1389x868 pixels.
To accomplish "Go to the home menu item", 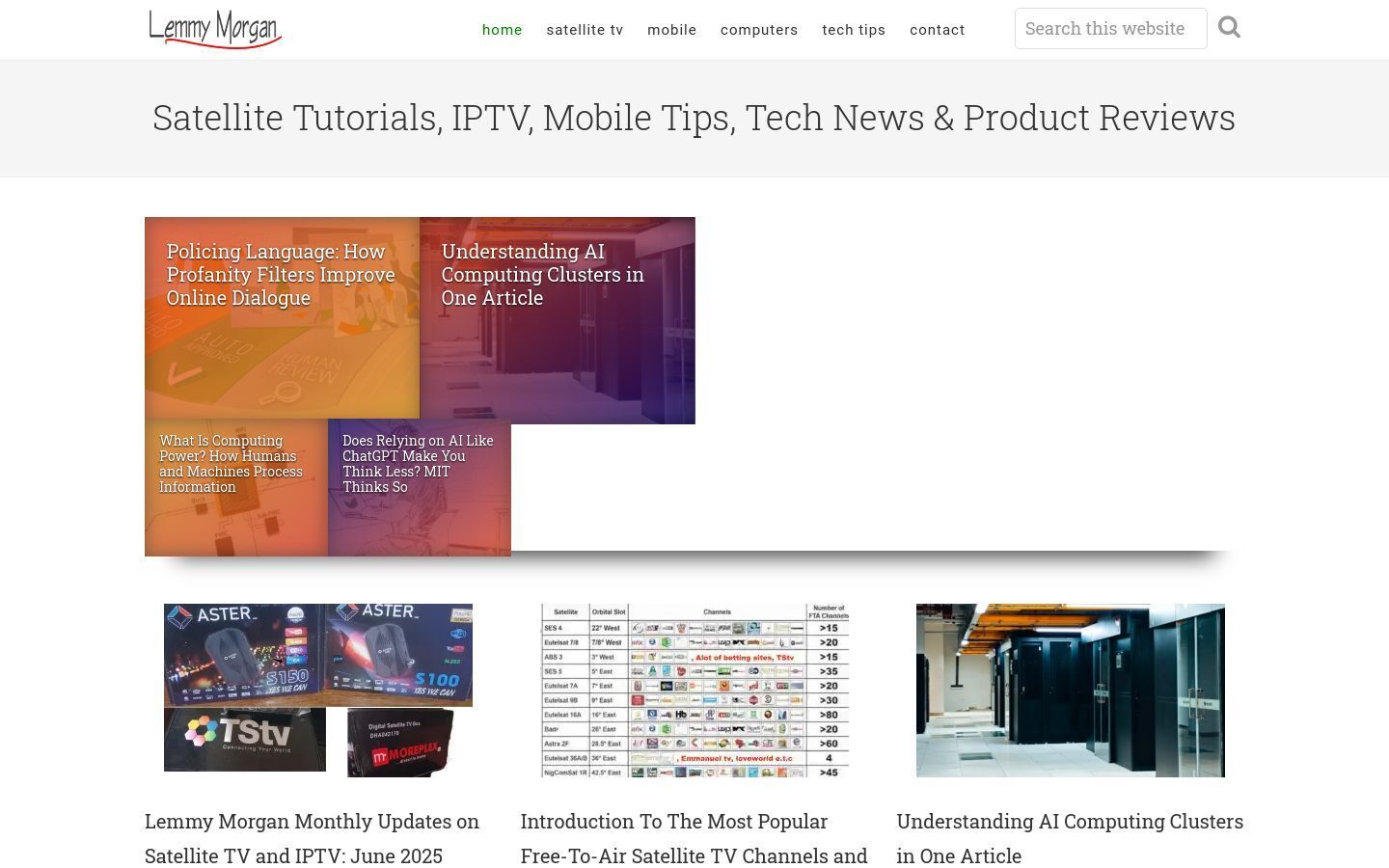I will point(503,30).
